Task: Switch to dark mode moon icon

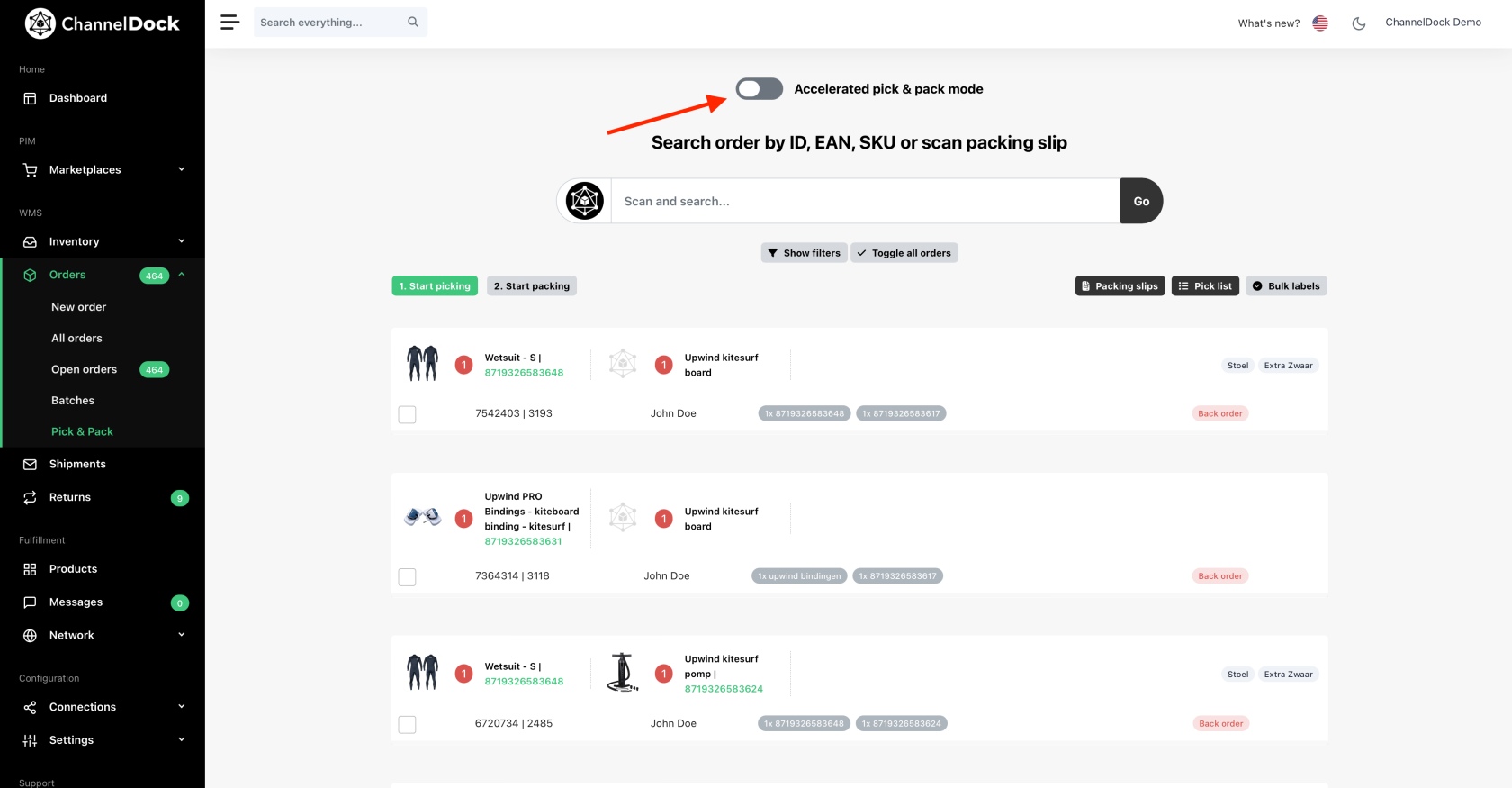Action: point(1359,23)
